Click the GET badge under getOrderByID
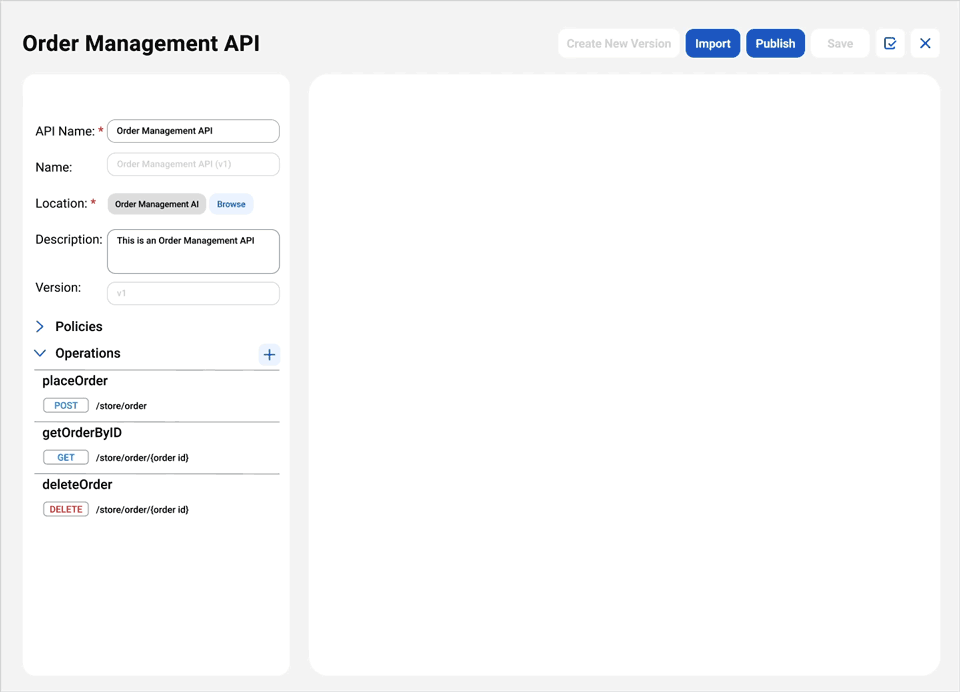The image size is (960, 692). pos(65,457)
